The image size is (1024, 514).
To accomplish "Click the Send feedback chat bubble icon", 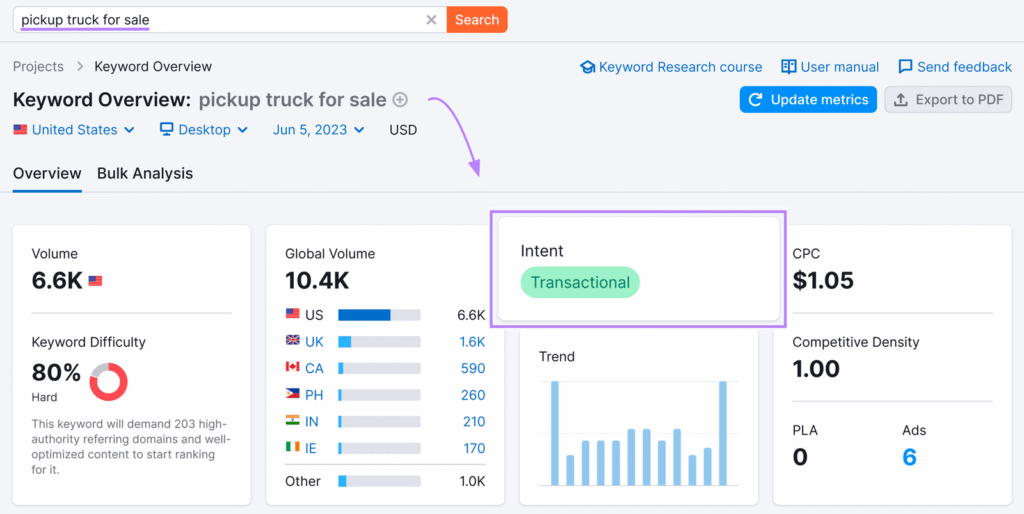I will (905, 67).
